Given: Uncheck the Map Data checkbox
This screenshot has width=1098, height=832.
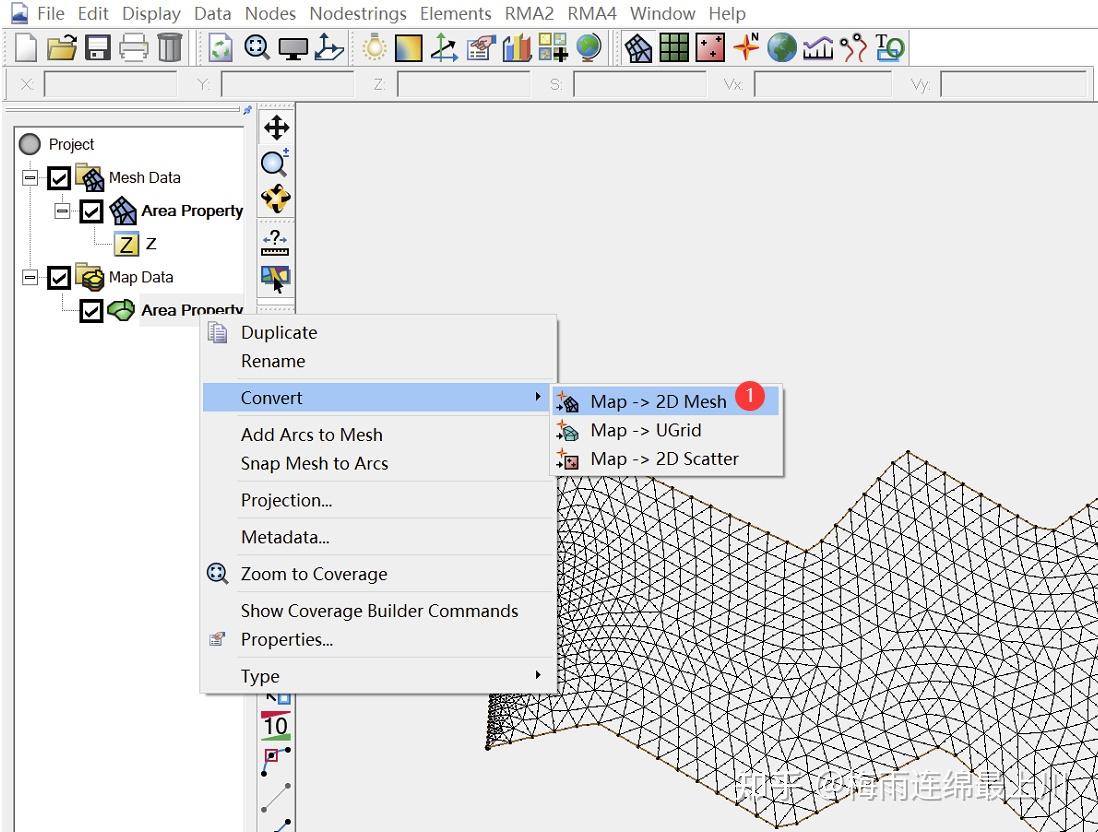Looking at the screenshot, I should pos(57,277).
